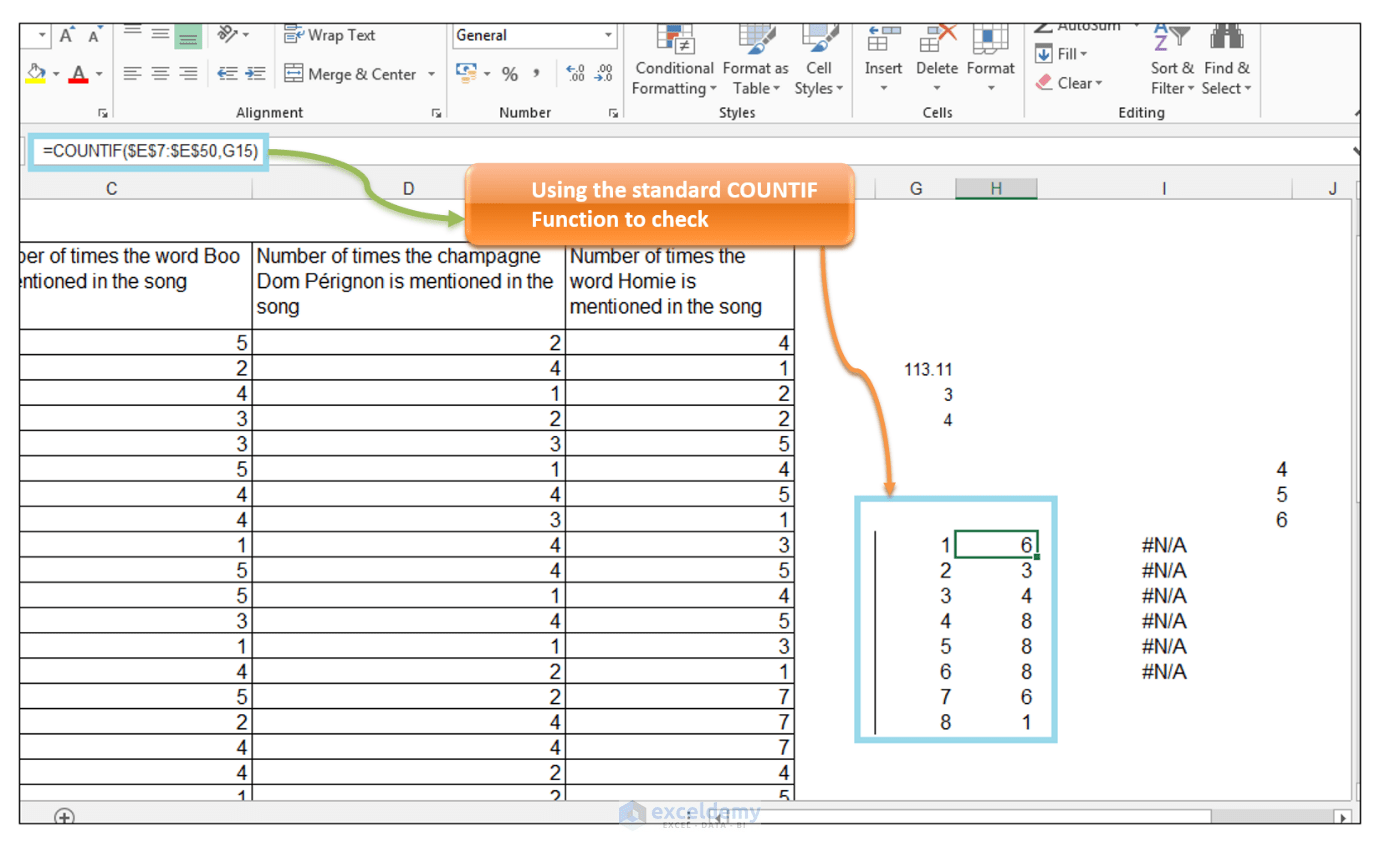This screenshot has height=847, width=1380.
Task: Click the red Font Color swatch
Action: (78, 79)
